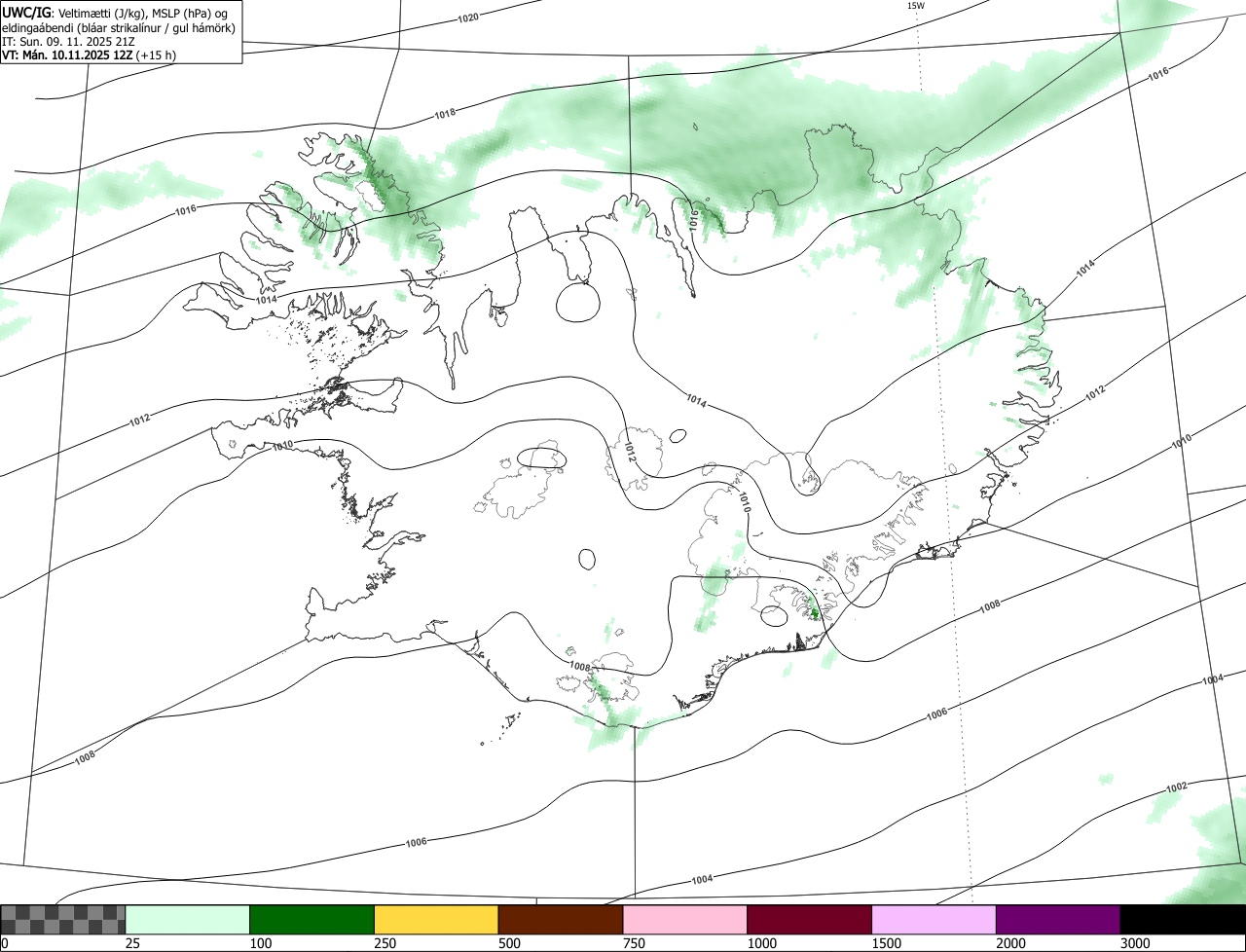Select the legend value "250"

[385, 943]
